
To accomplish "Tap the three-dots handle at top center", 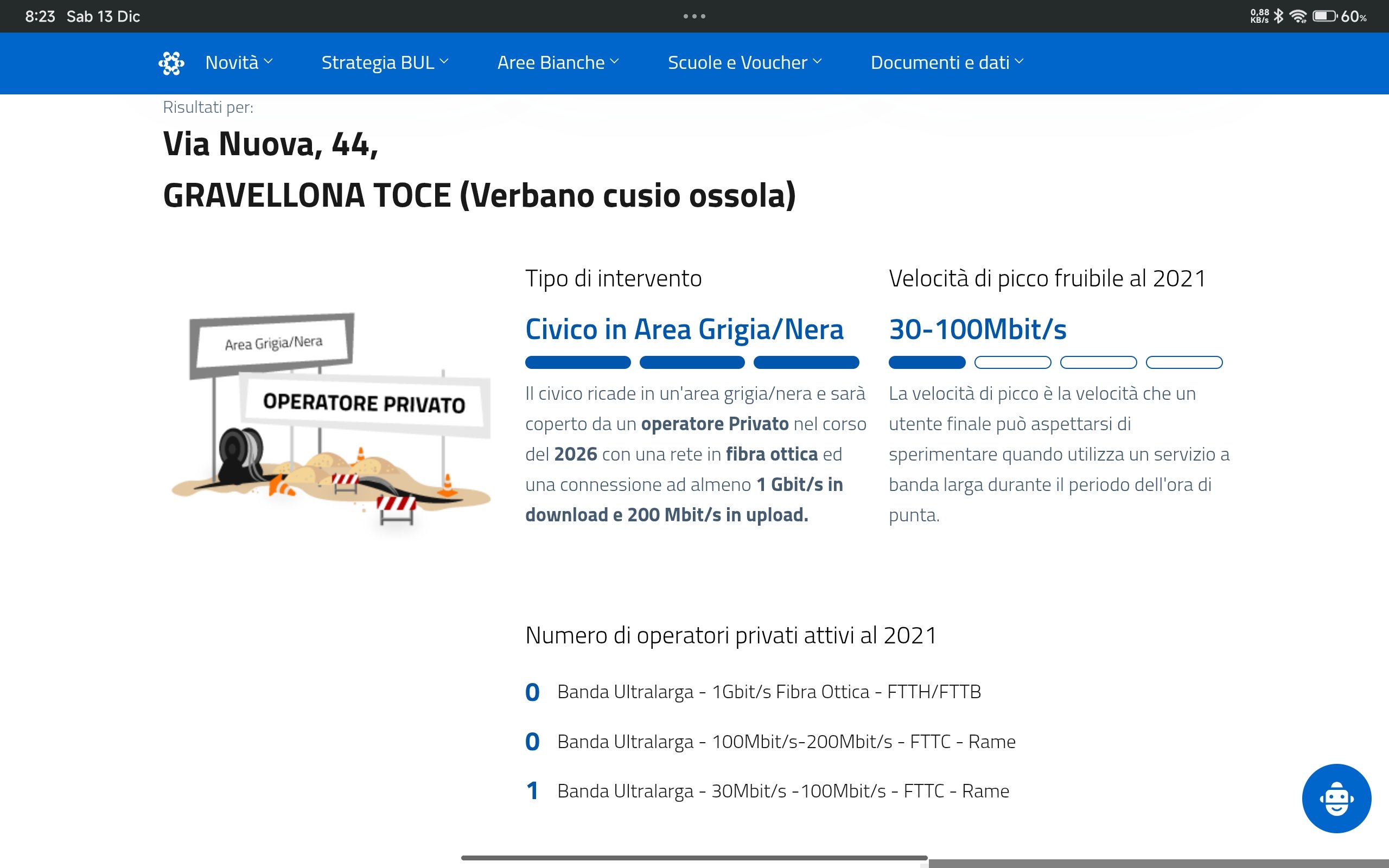I will [694, 16].
